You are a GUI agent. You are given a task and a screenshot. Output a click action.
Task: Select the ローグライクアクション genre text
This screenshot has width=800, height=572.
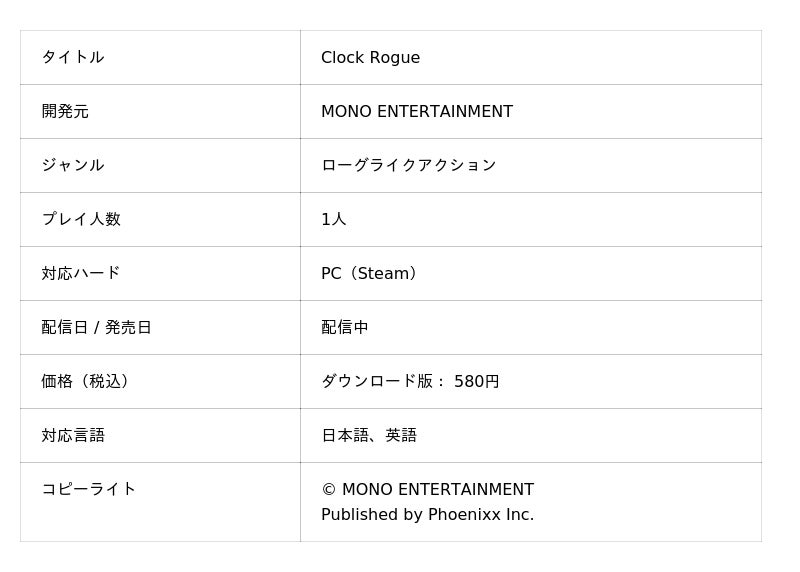(408, 165)
